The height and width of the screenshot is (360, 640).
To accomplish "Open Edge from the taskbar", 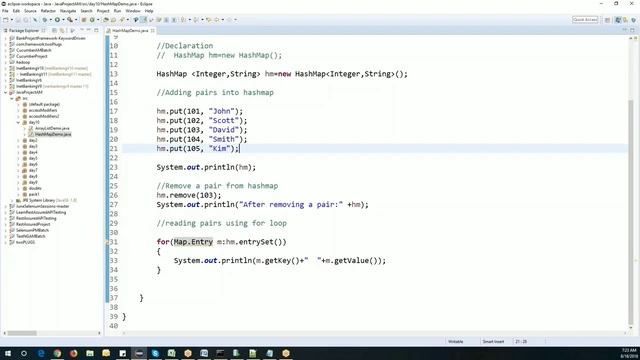I will pyautogui.click(x=41, y=353).
